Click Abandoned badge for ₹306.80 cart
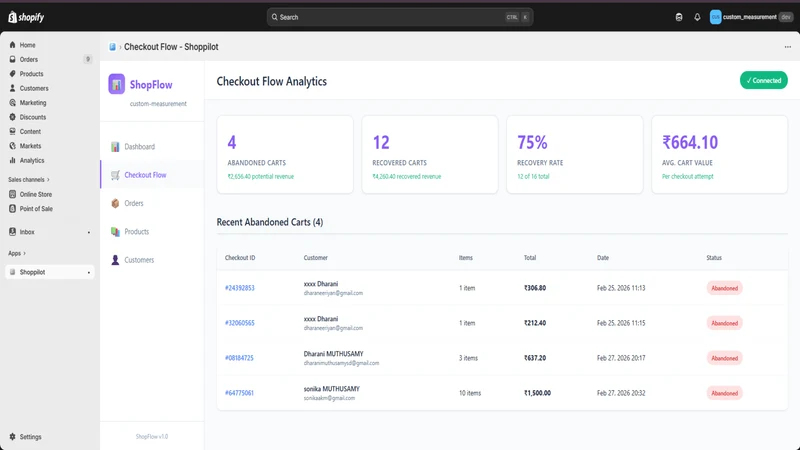This screenshot has width=800, height=450. 724,288
